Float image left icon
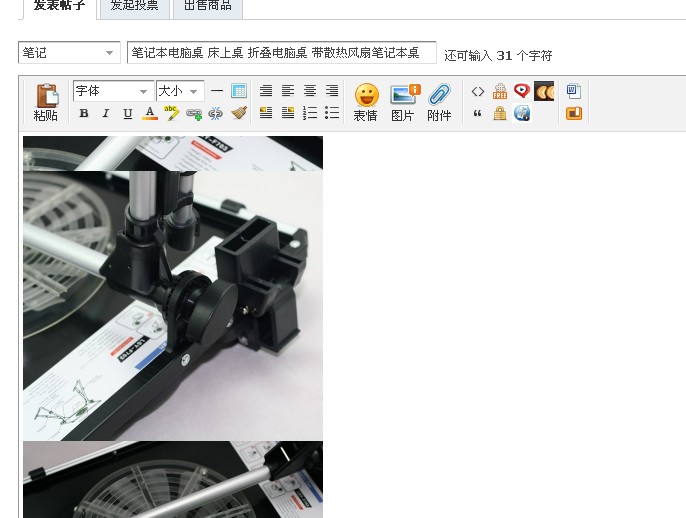Screen dimensions: 686x518 pyautogui.click(x=266, y=113)
